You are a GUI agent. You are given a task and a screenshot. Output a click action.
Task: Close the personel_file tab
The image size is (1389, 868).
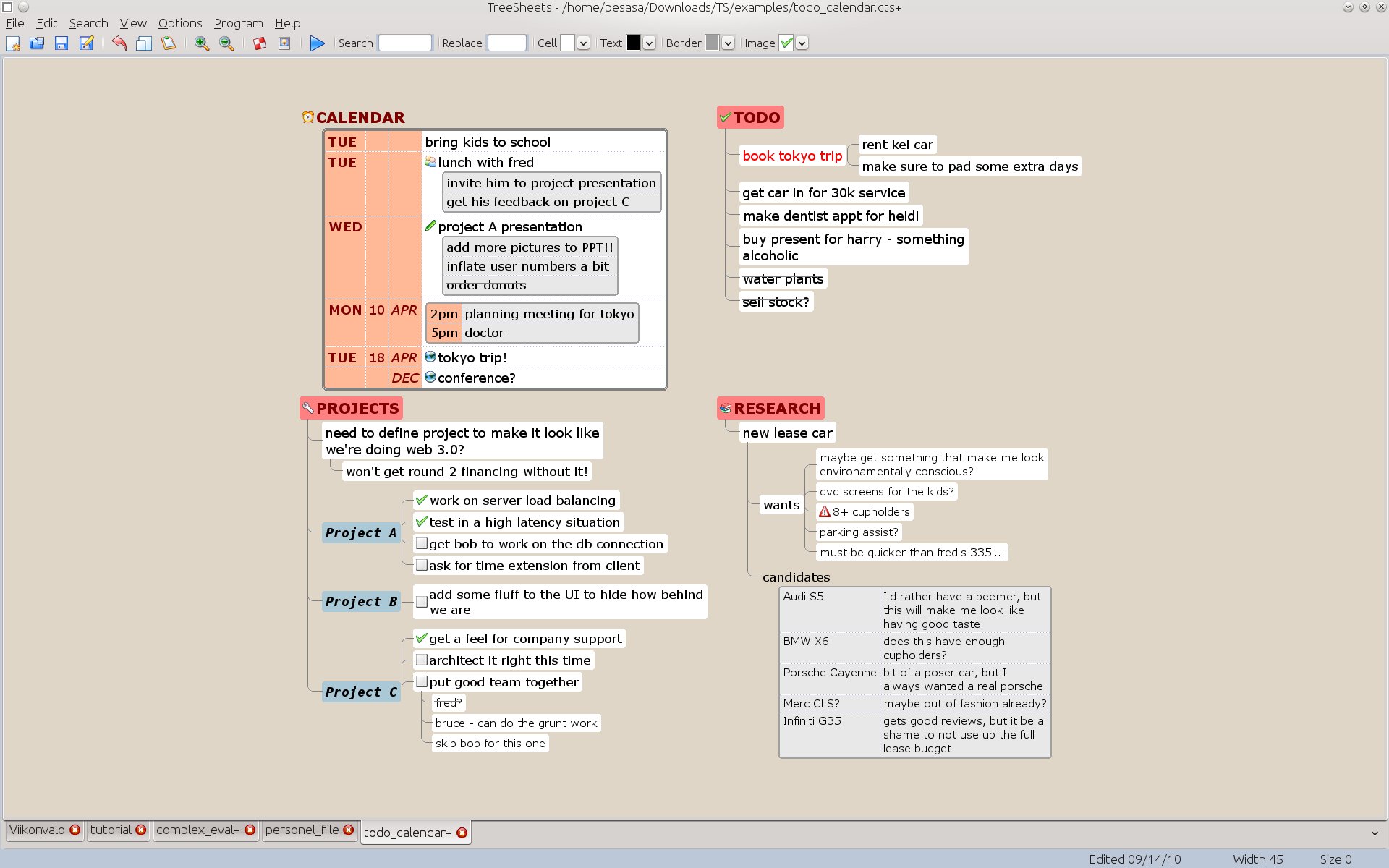349,830
